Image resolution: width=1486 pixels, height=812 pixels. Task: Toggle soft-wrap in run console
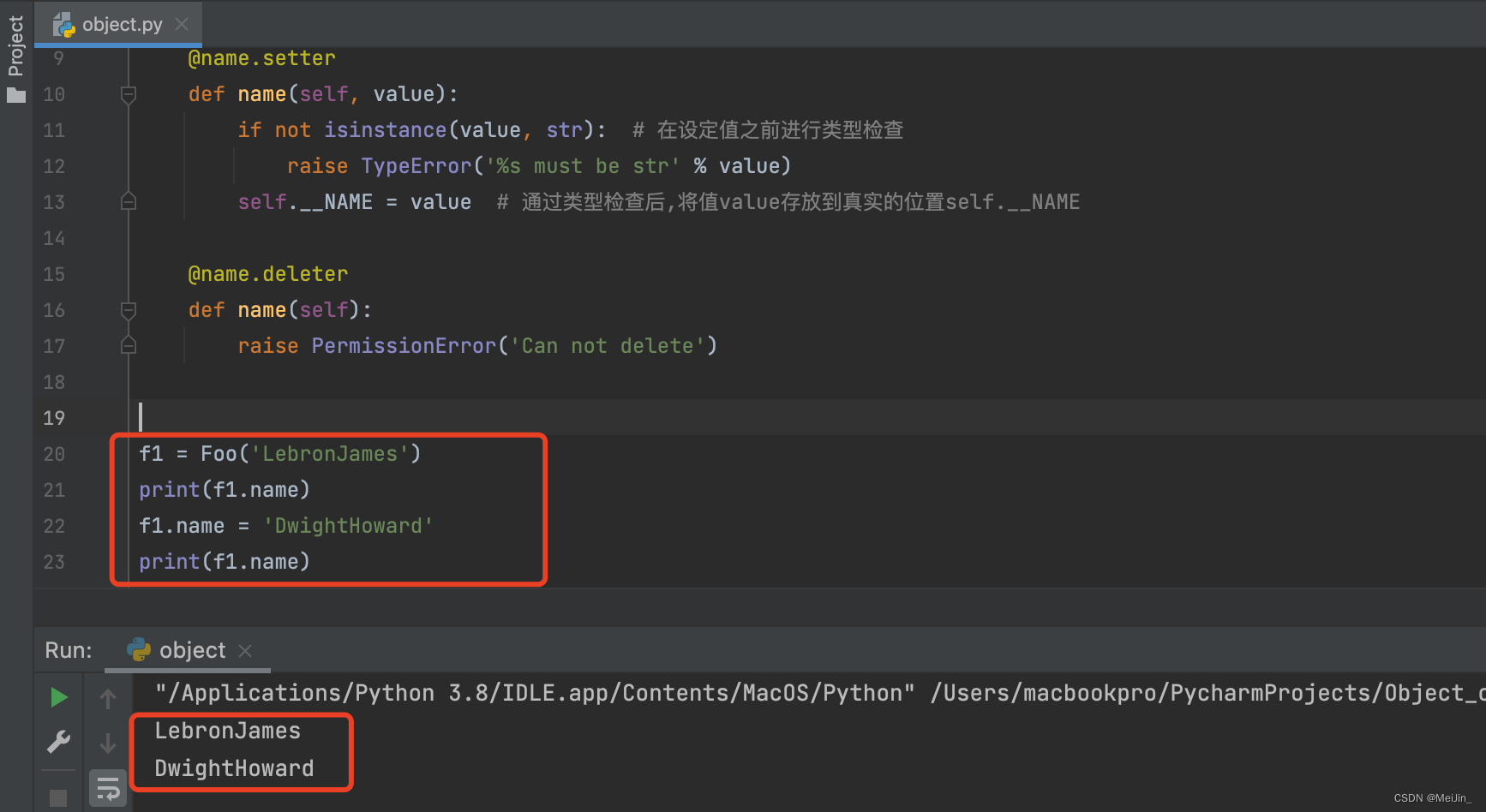(108, 788)
